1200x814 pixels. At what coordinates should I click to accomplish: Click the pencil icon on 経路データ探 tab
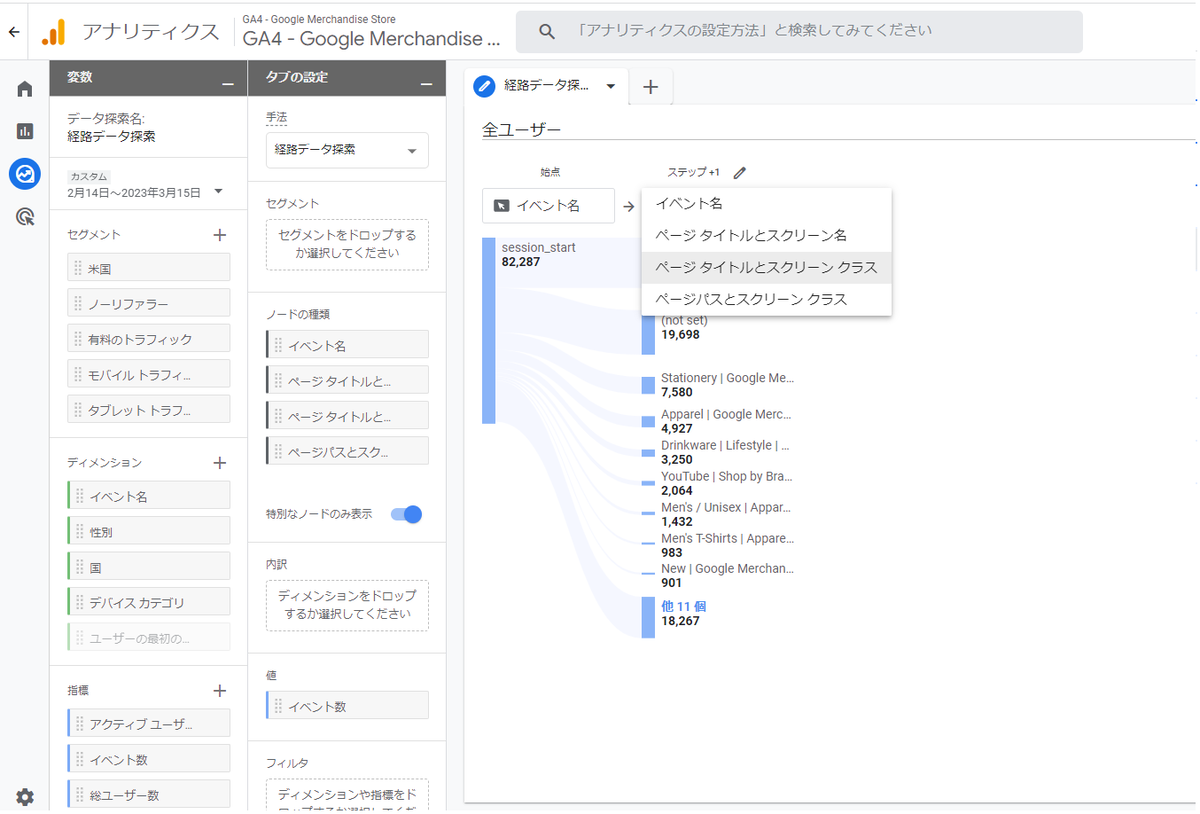point(485,86)
